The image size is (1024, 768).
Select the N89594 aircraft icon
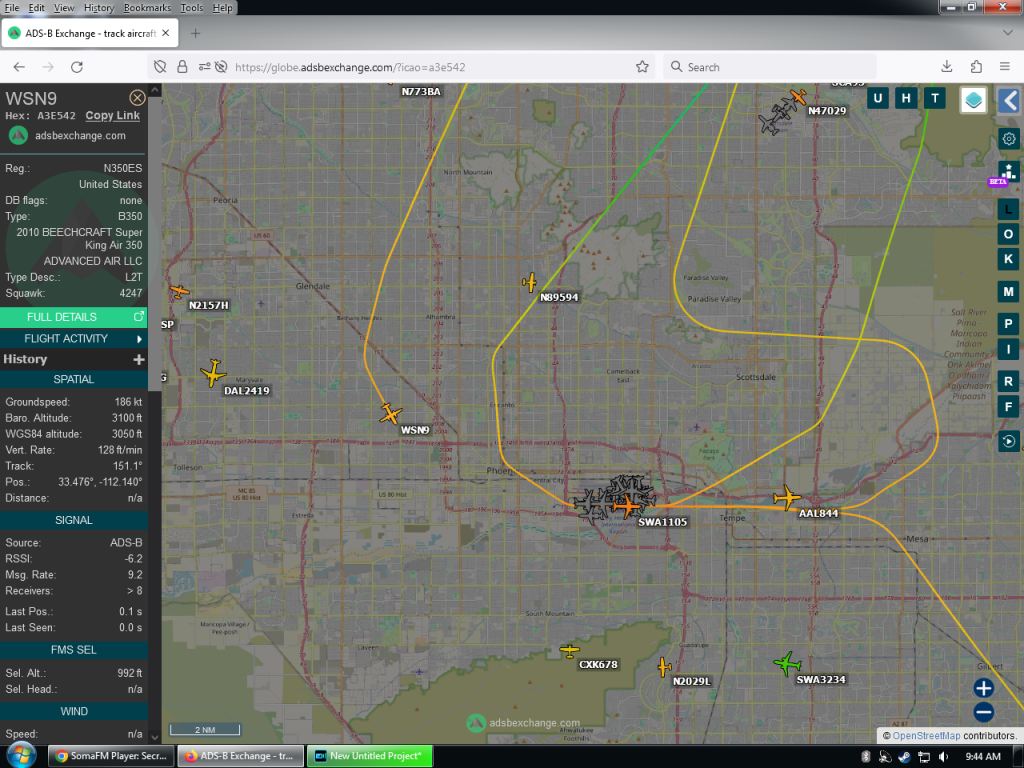coord(530,283)
